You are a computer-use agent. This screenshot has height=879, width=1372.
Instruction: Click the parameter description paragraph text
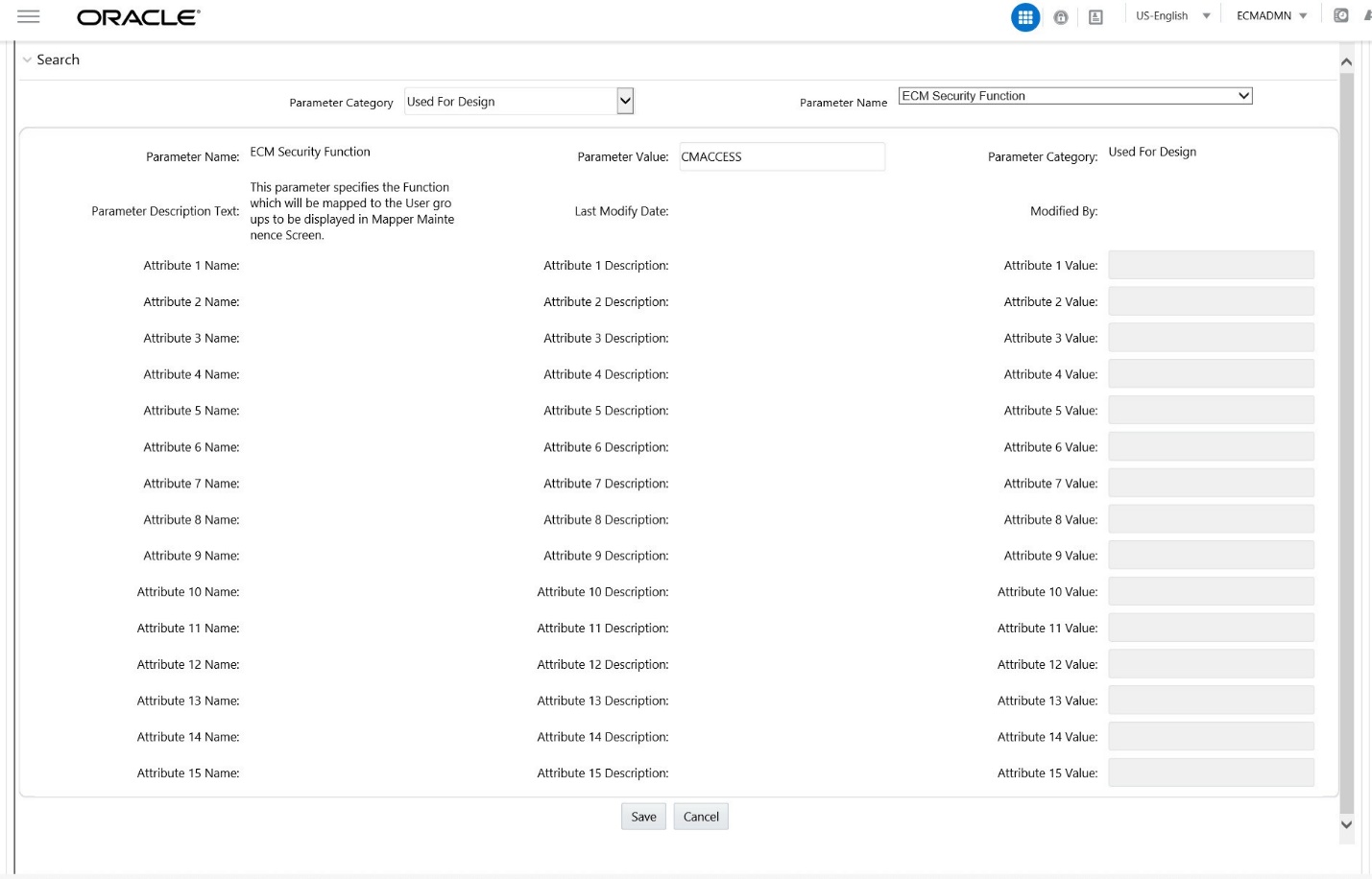(352, 211)
